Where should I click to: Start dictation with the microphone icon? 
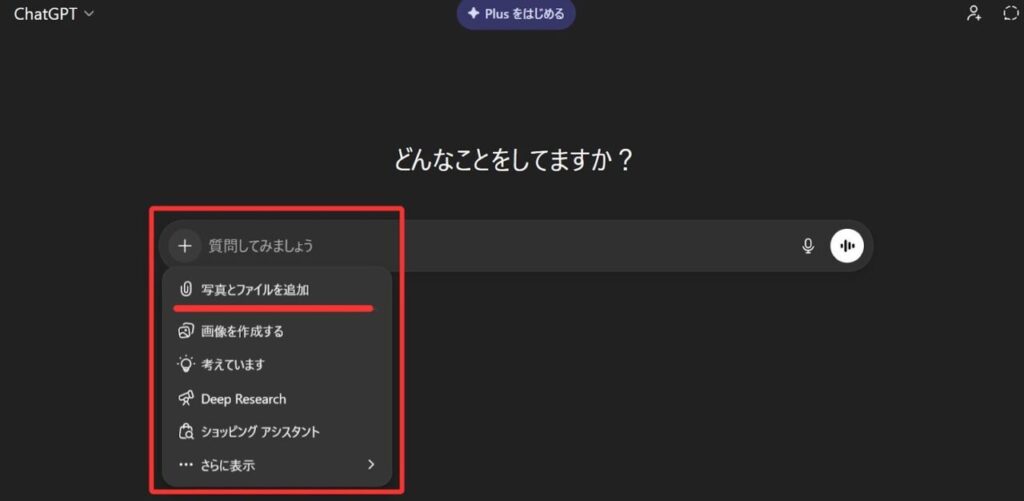coord(808,246)
